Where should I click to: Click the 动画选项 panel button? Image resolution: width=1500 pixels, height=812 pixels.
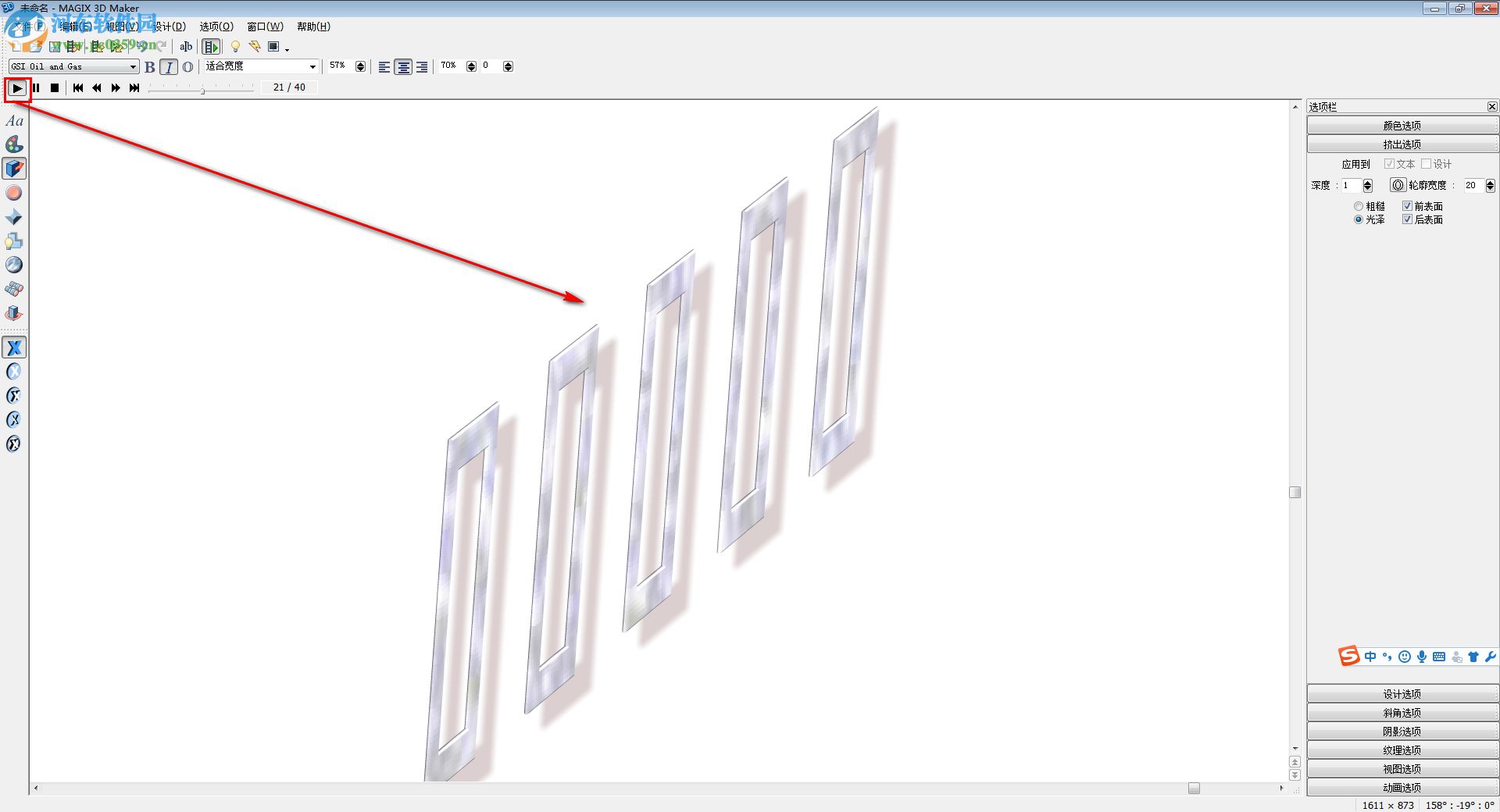(x=1401, y=787)
